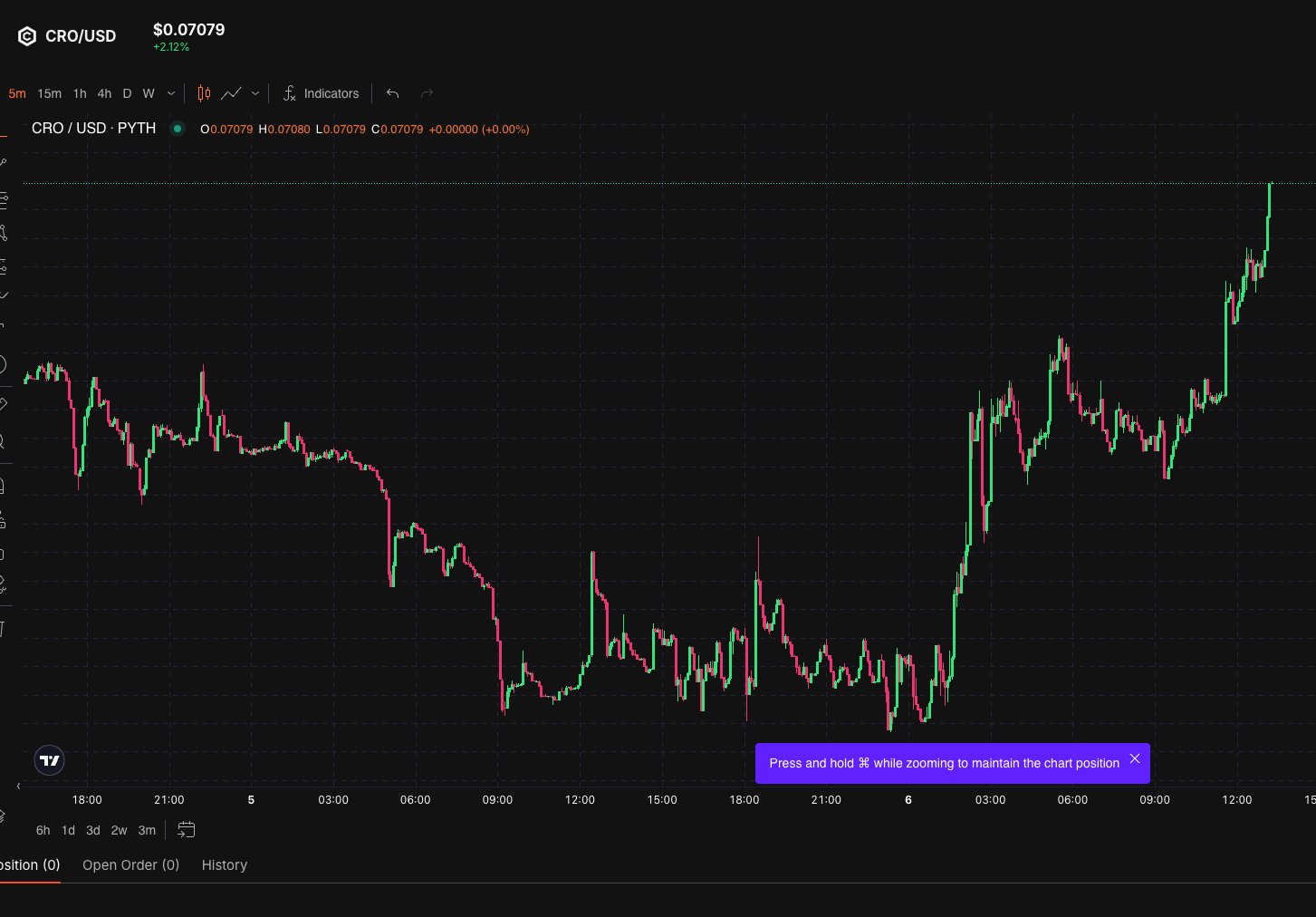Switch to the 5m timeframe
1316x917 pixels.
(x=17, y=93)
